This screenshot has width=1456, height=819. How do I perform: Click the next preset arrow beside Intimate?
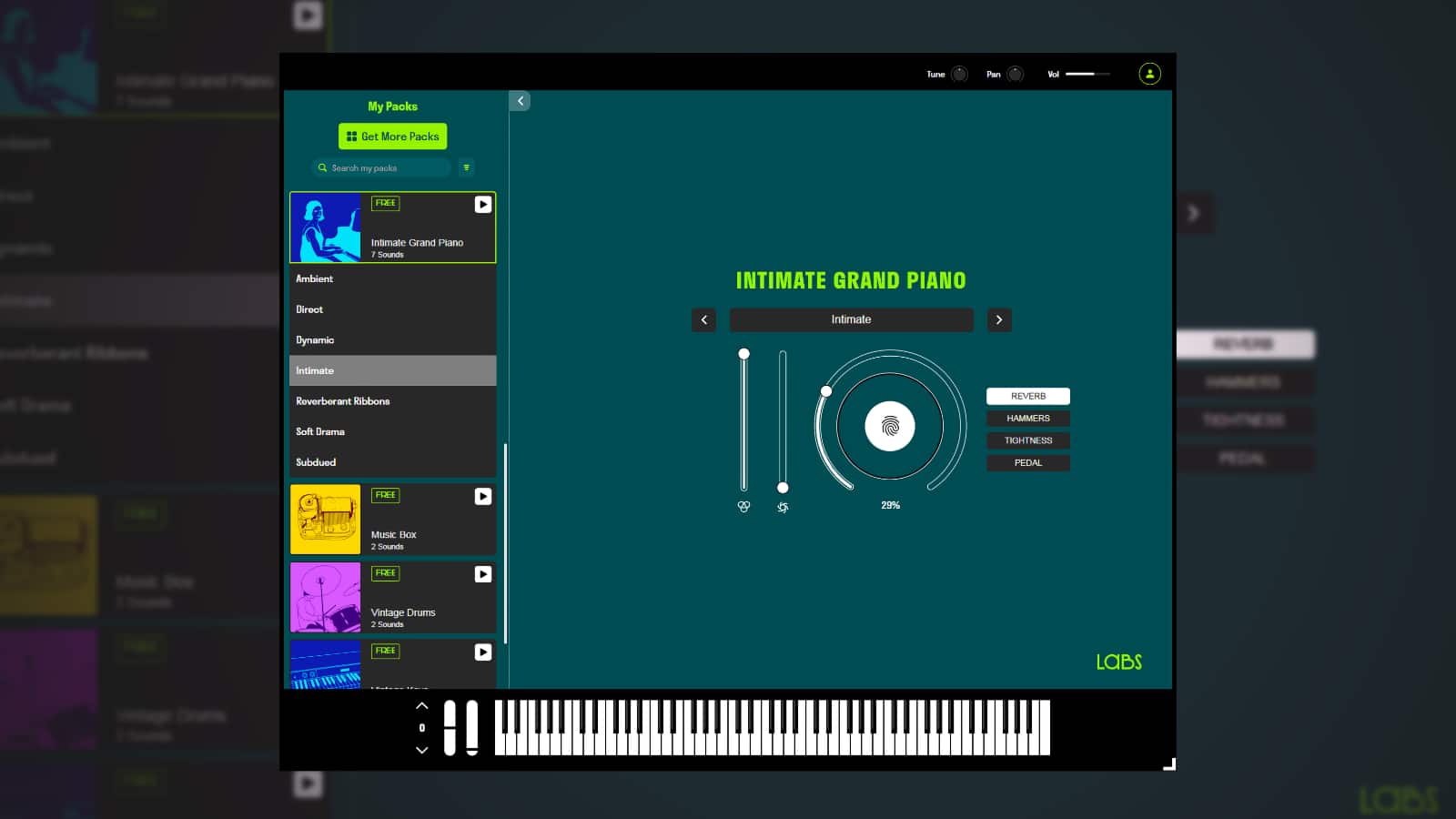click(998, 320)
